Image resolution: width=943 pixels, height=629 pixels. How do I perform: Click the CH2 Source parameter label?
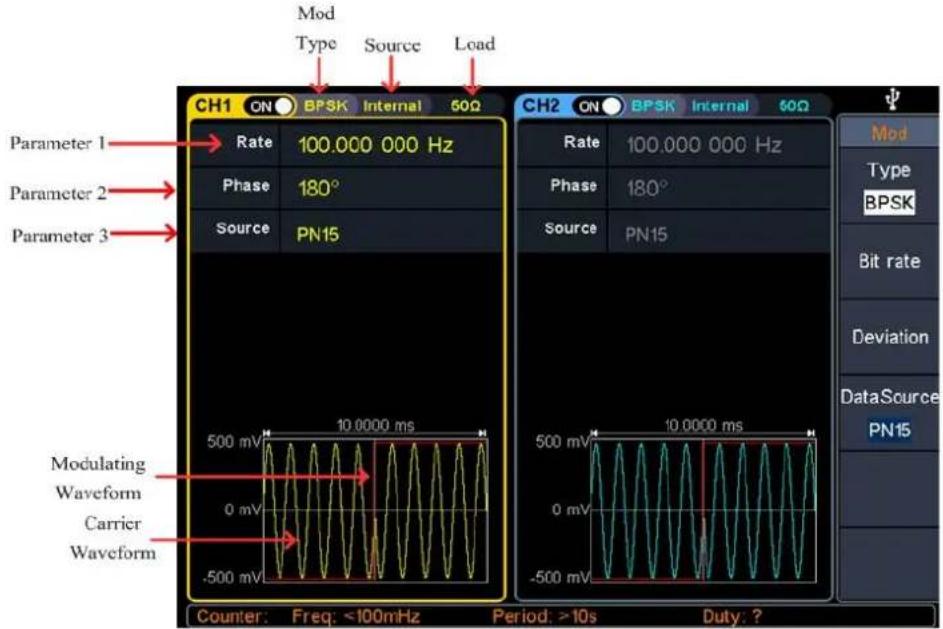tap(571, 229)
